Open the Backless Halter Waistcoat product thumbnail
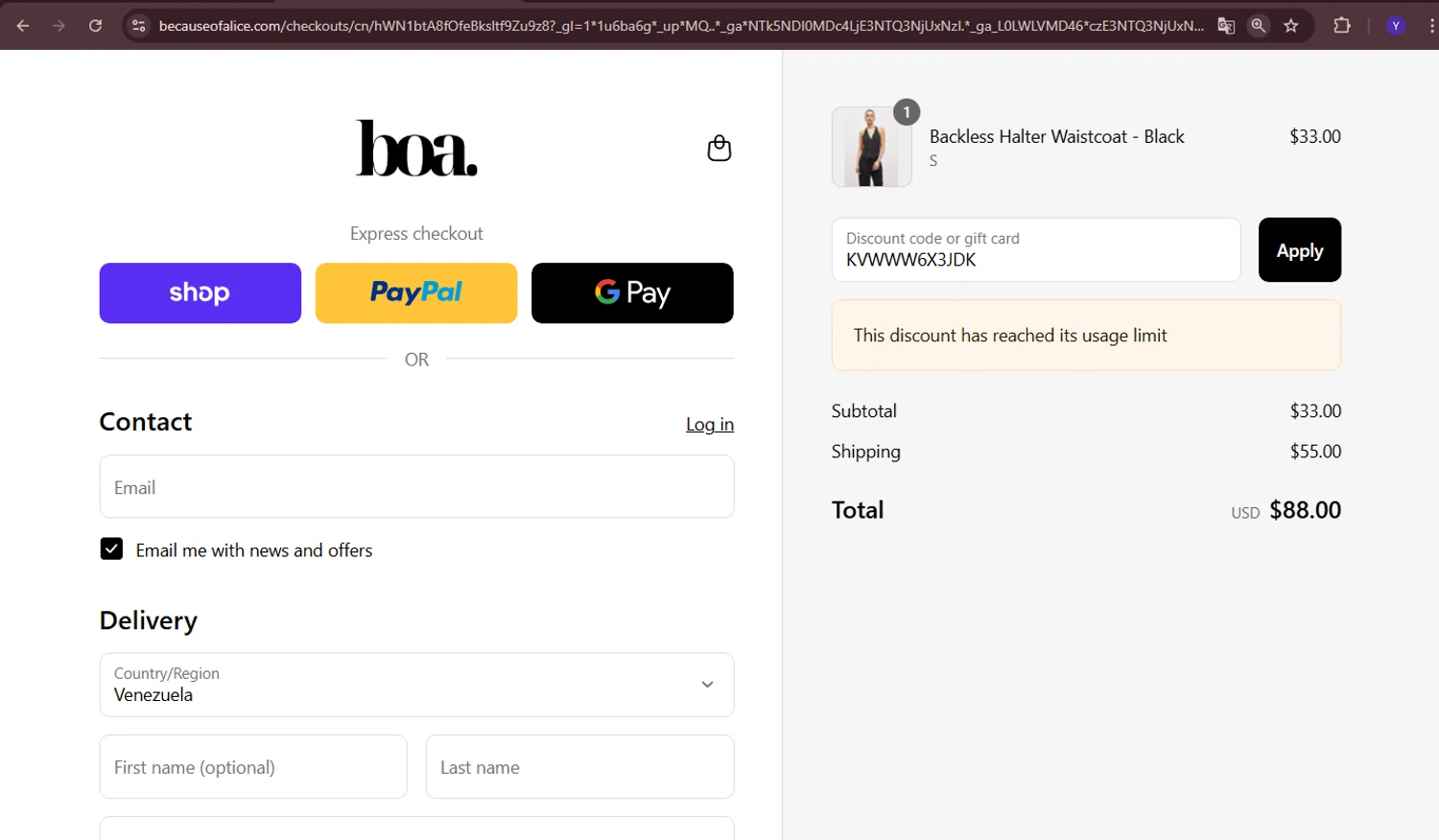 (x=872, y=147)
